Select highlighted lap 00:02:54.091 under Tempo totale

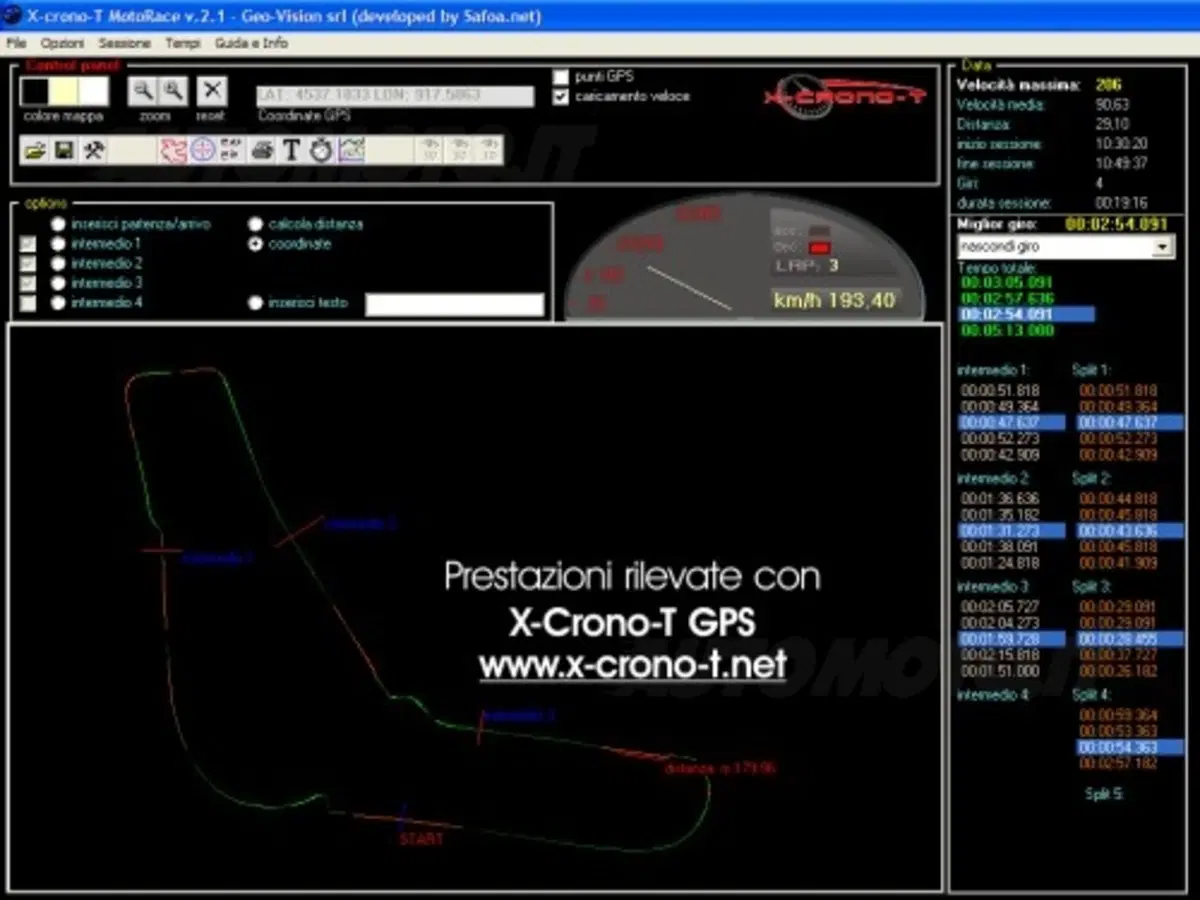1026,314
